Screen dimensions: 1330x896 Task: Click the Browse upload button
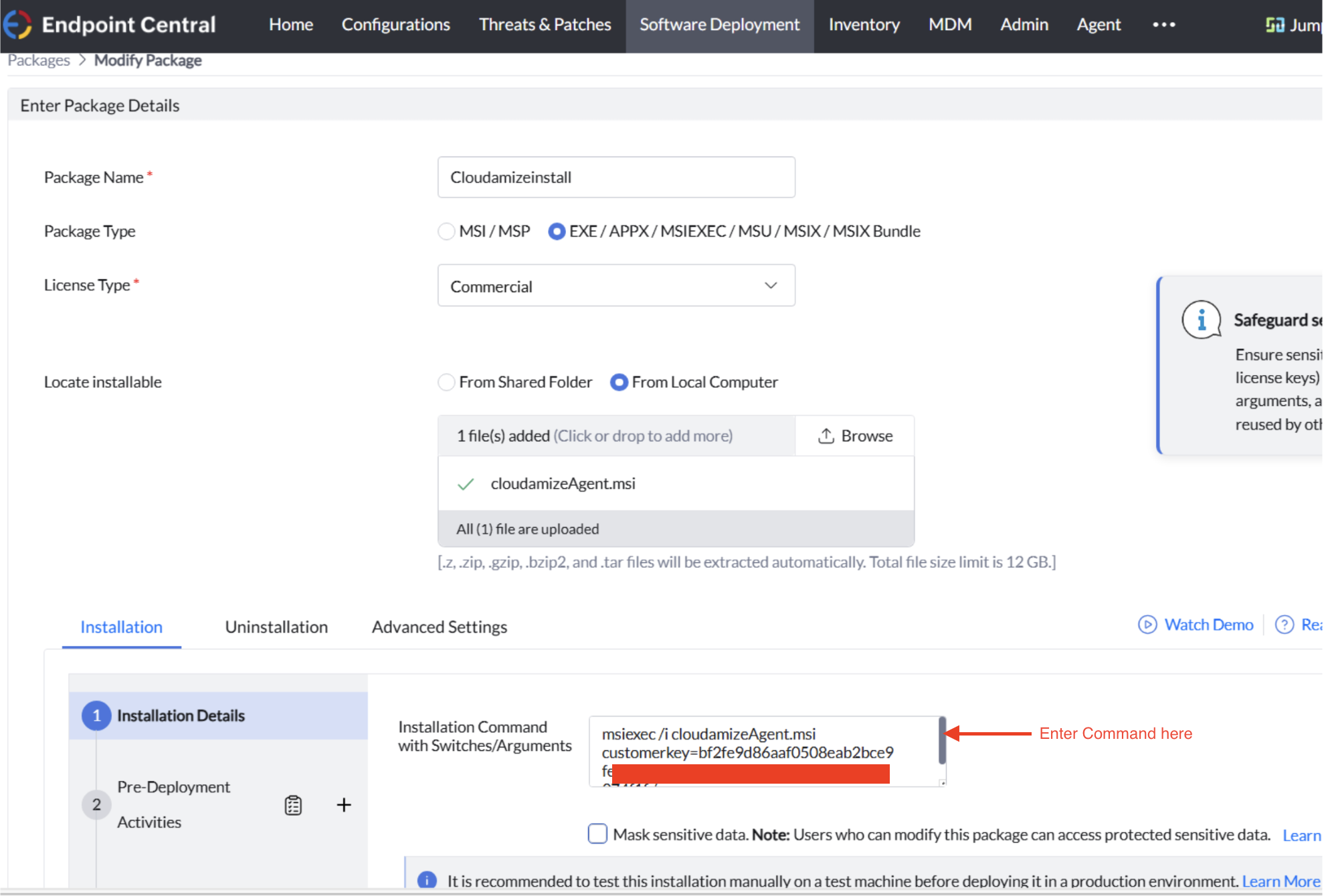pos(855,436)
